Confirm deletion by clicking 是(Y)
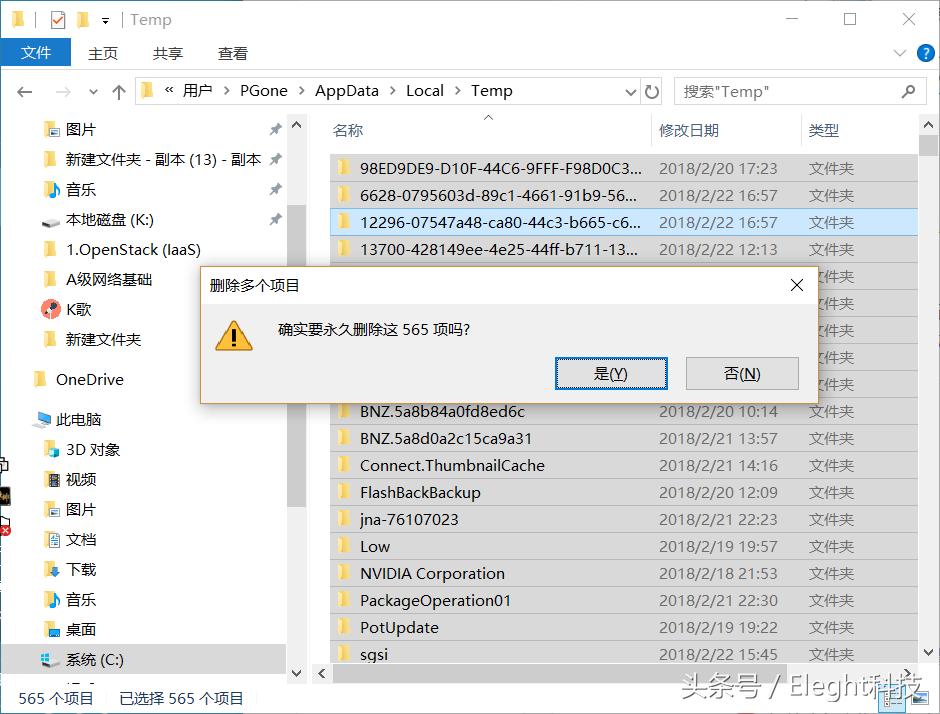This screenshot has height=714, width=940. [x=611, y=373]
